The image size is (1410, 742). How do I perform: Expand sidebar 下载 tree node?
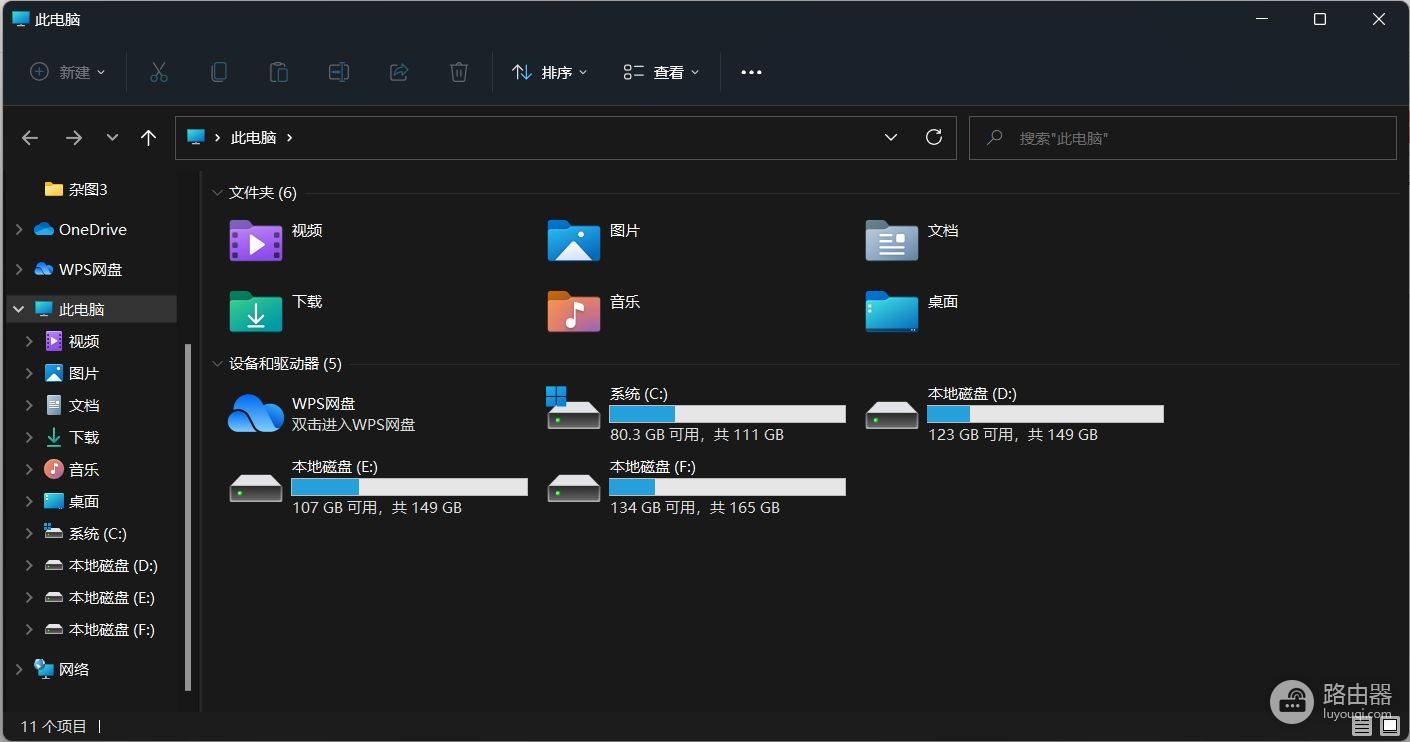pyautogui.click(x=29, y=437)
